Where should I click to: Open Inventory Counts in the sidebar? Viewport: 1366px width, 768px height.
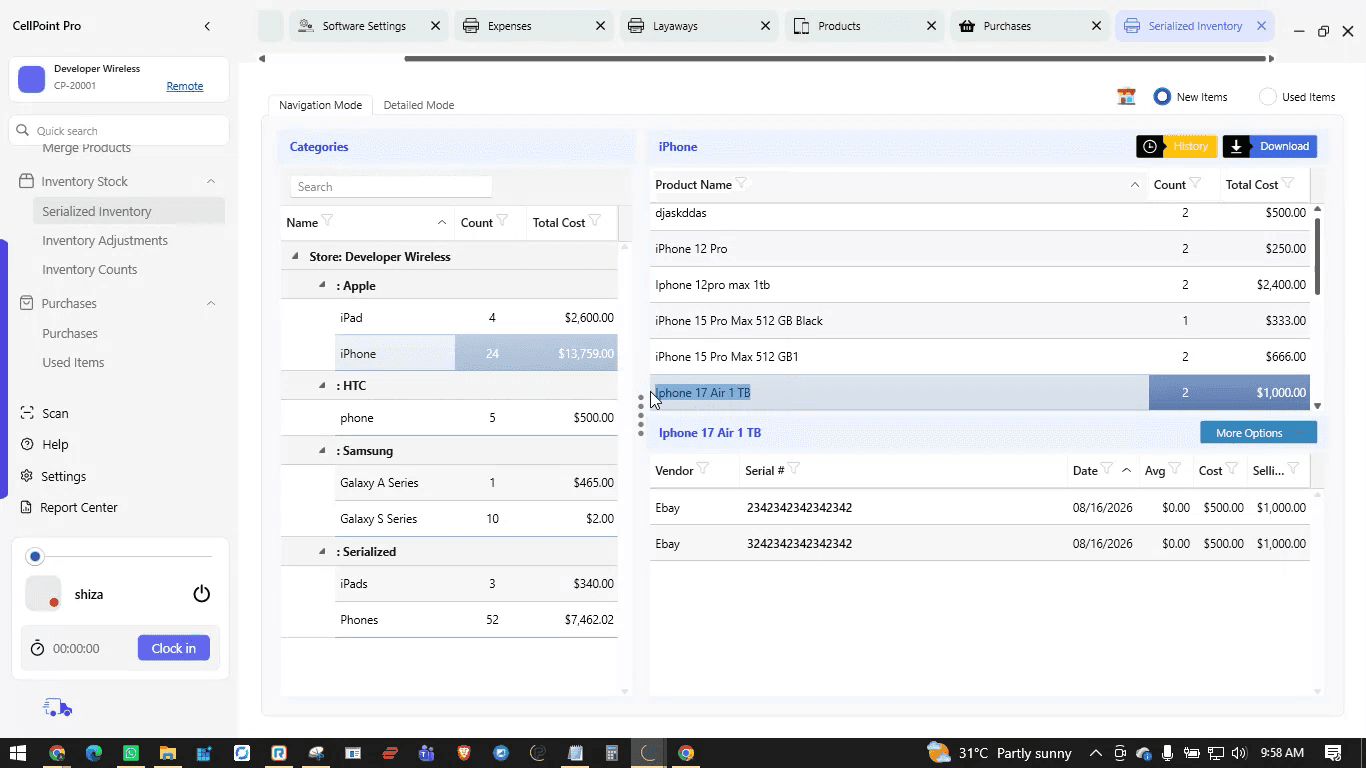(90, 269)
